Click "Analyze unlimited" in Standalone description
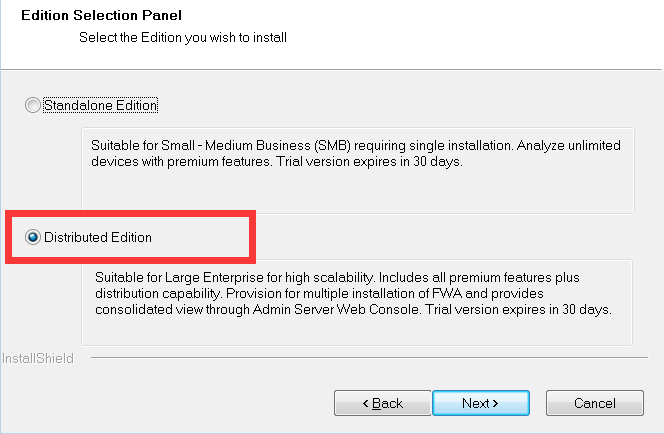664x434 pixels. (x=569, y=146)
